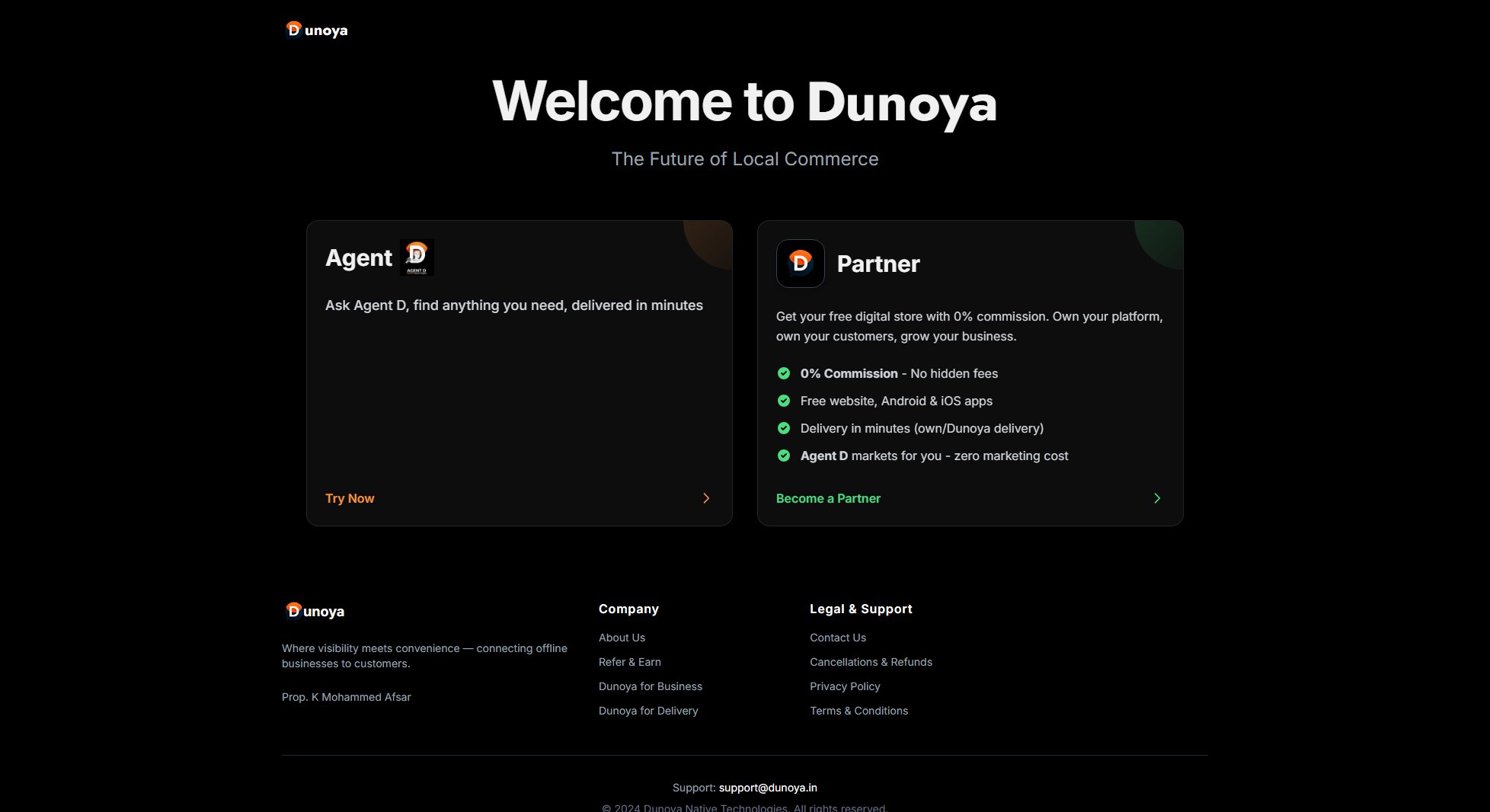1490x812 pixels.
Task: Click the Dunoya logo in the header
Action: point(315,30)
